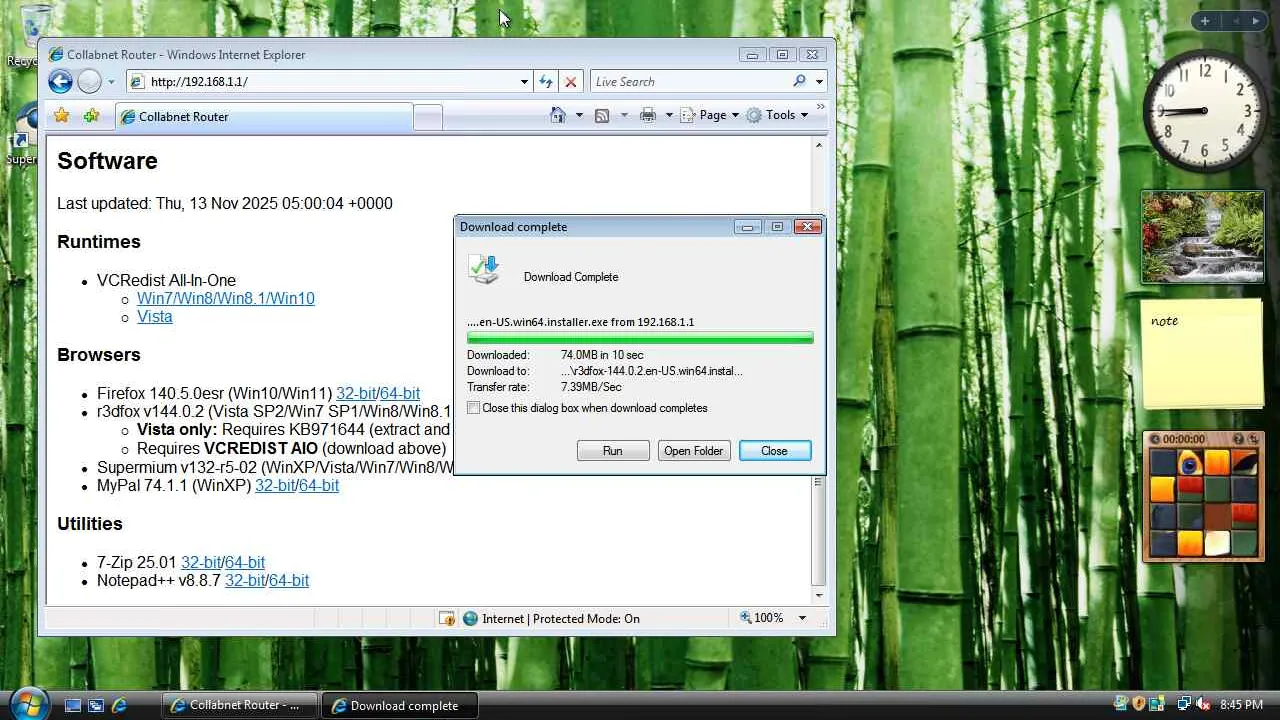
Task: Refresh the page with the address bar icon
Action: click(546, 82)
